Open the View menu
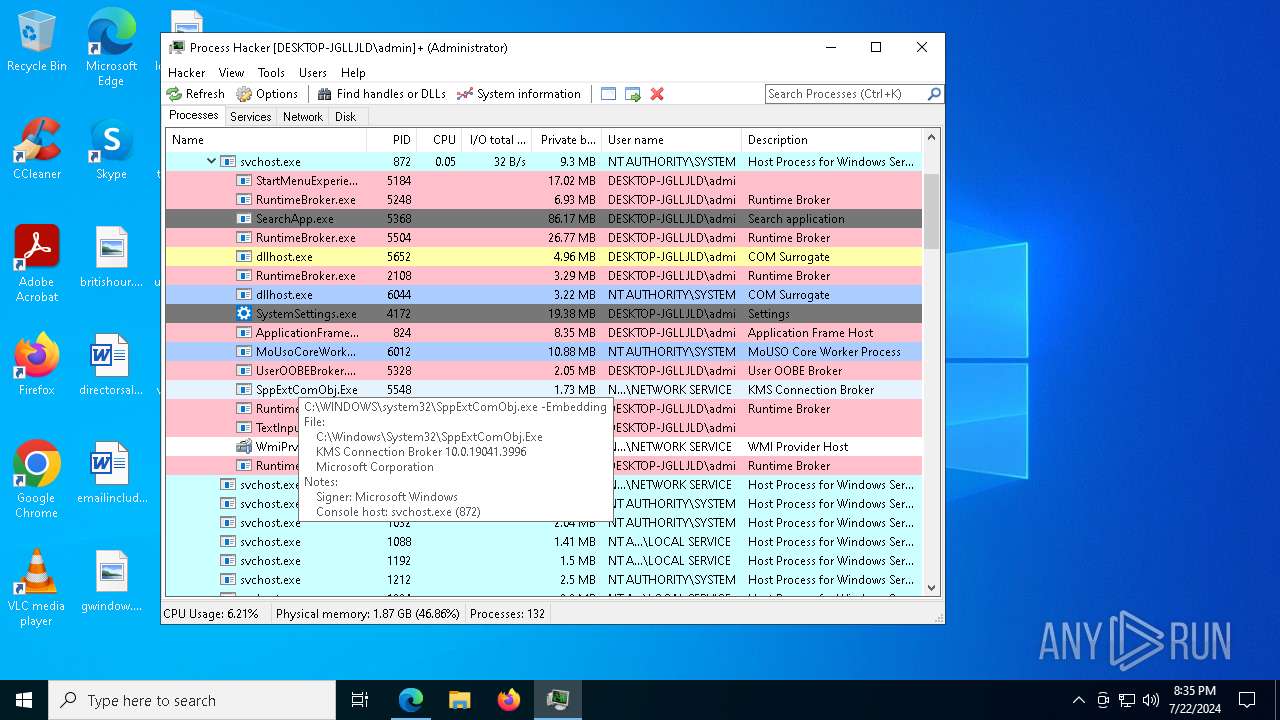 click(x=231, y=73)
